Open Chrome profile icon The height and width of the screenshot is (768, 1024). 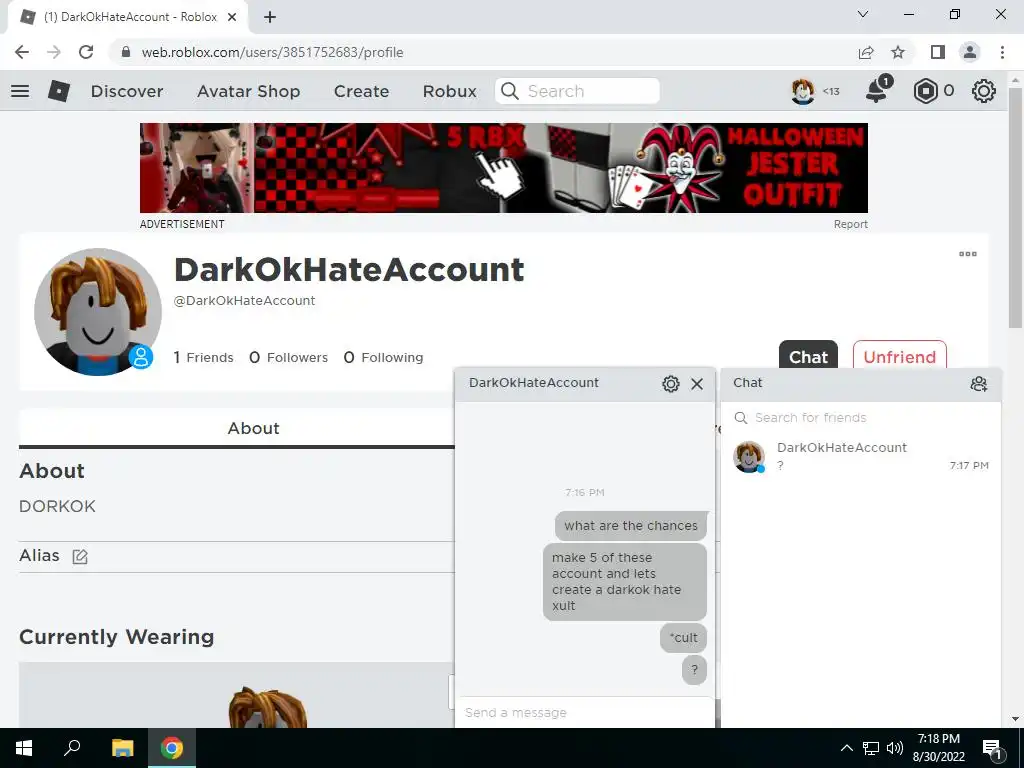coord(970,52)
